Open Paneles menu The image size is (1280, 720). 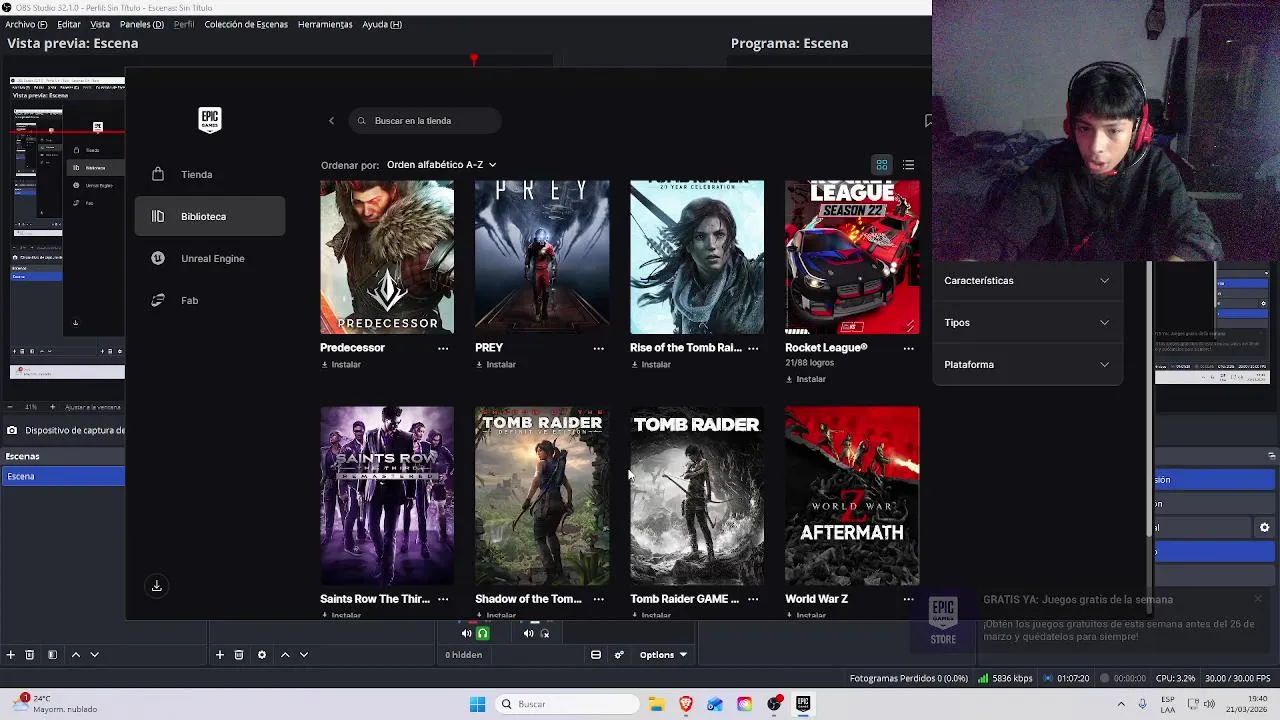click(x=142, y=24)
